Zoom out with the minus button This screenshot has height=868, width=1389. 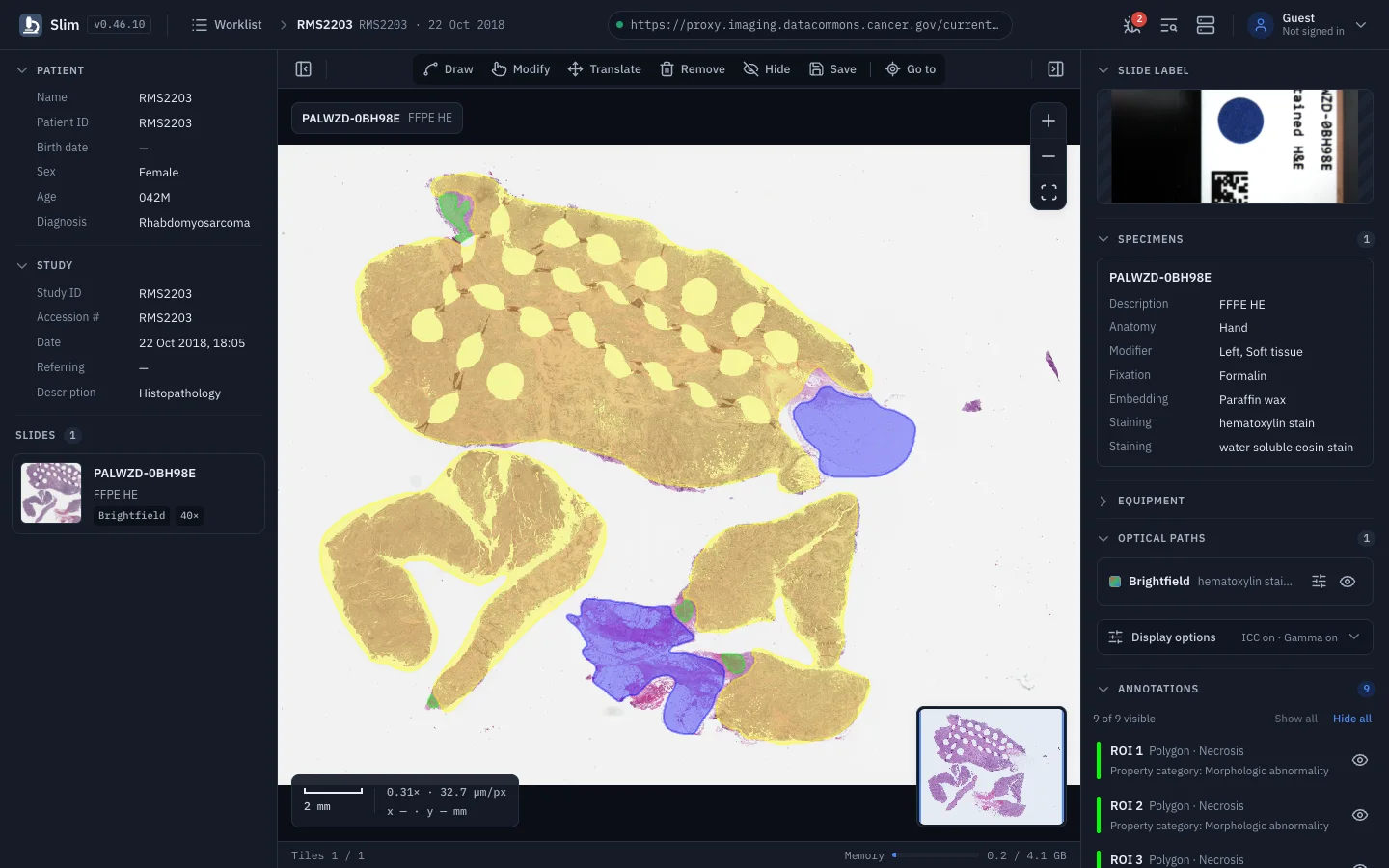pyautogui.click(x=1049, y=156)
